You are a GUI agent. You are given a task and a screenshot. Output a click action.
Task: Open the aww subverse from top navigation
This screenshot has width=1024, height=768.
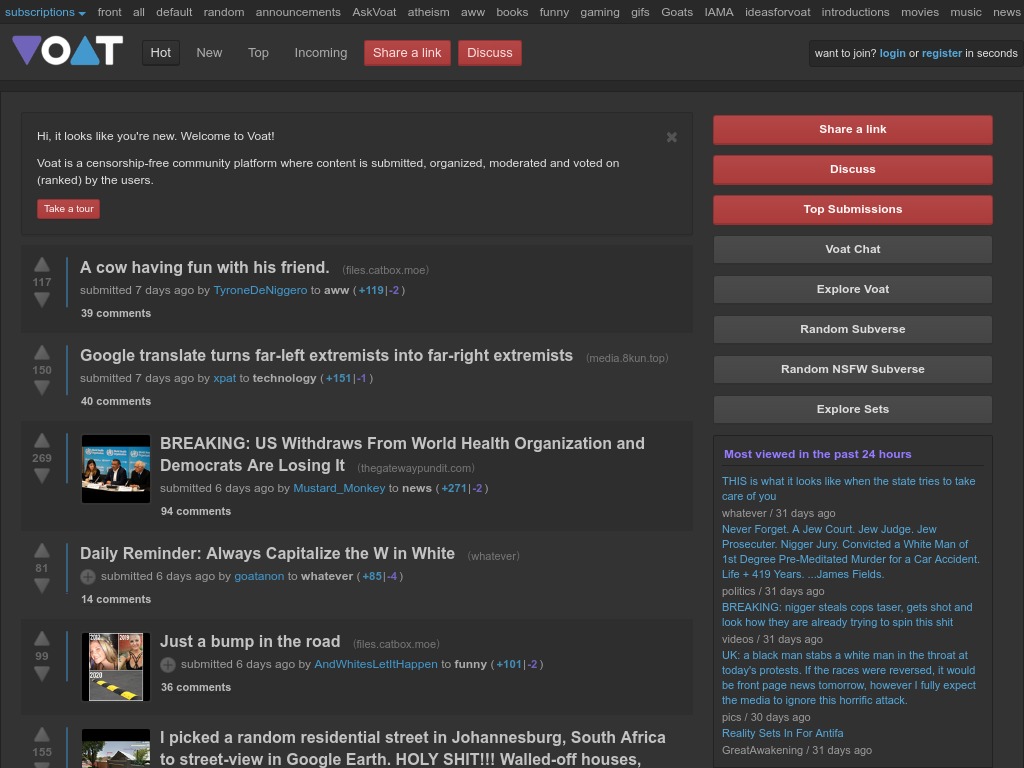click(x=472, y=11)
